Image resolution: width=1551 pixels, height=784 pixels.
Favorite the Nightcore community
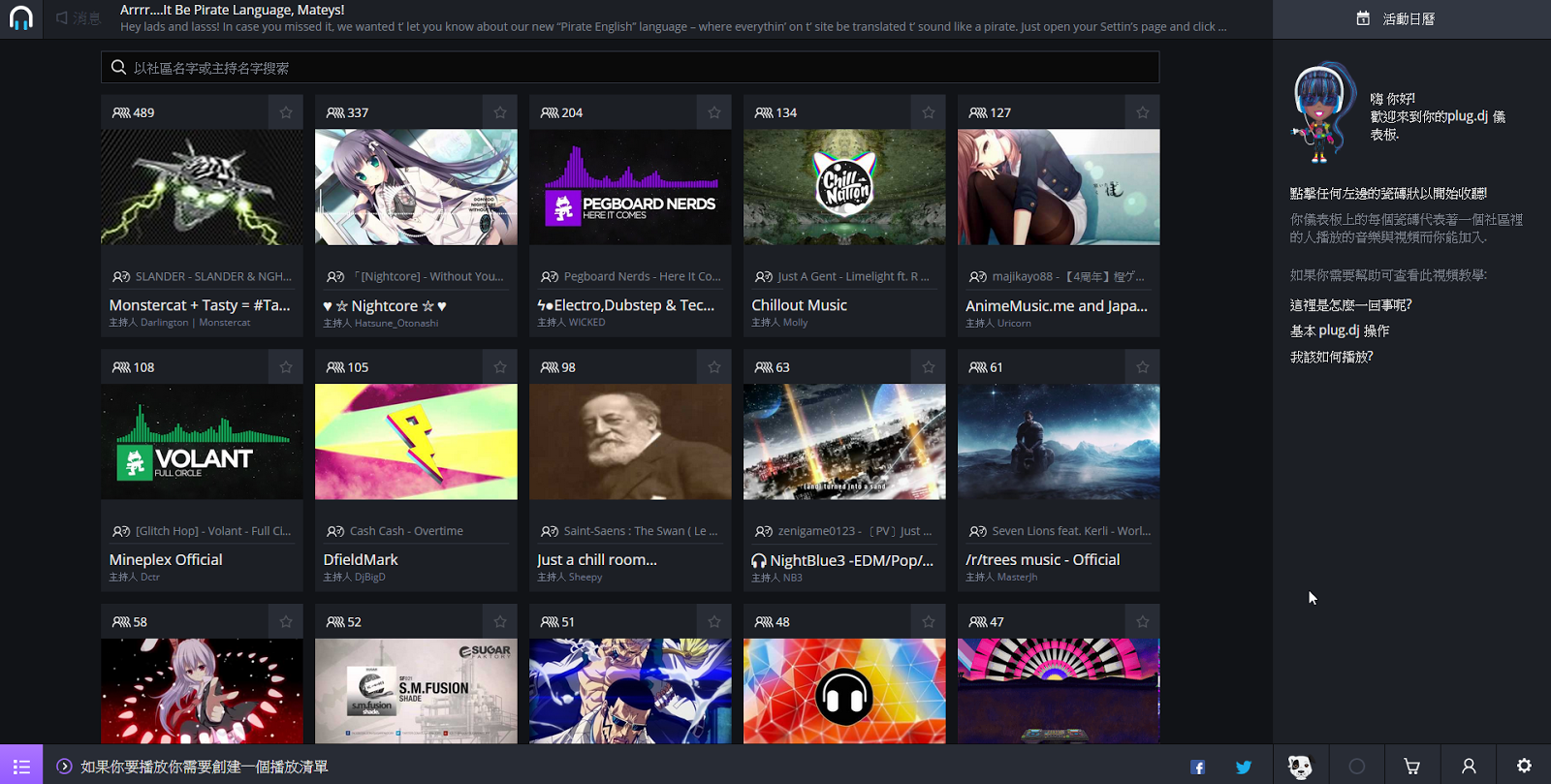tap(500, 112)
